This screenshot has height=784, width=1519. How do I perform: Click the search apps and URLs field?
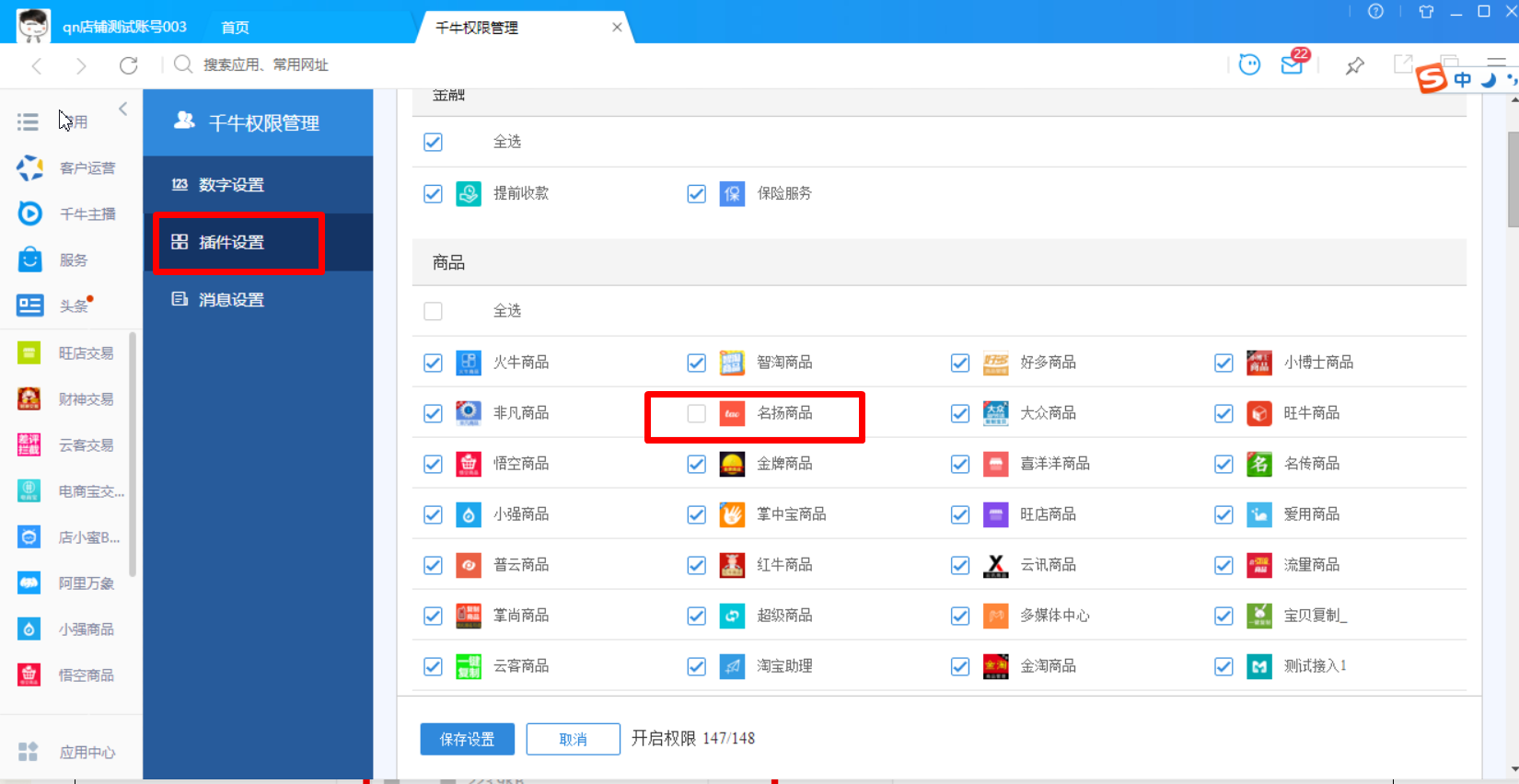(266, 65)
